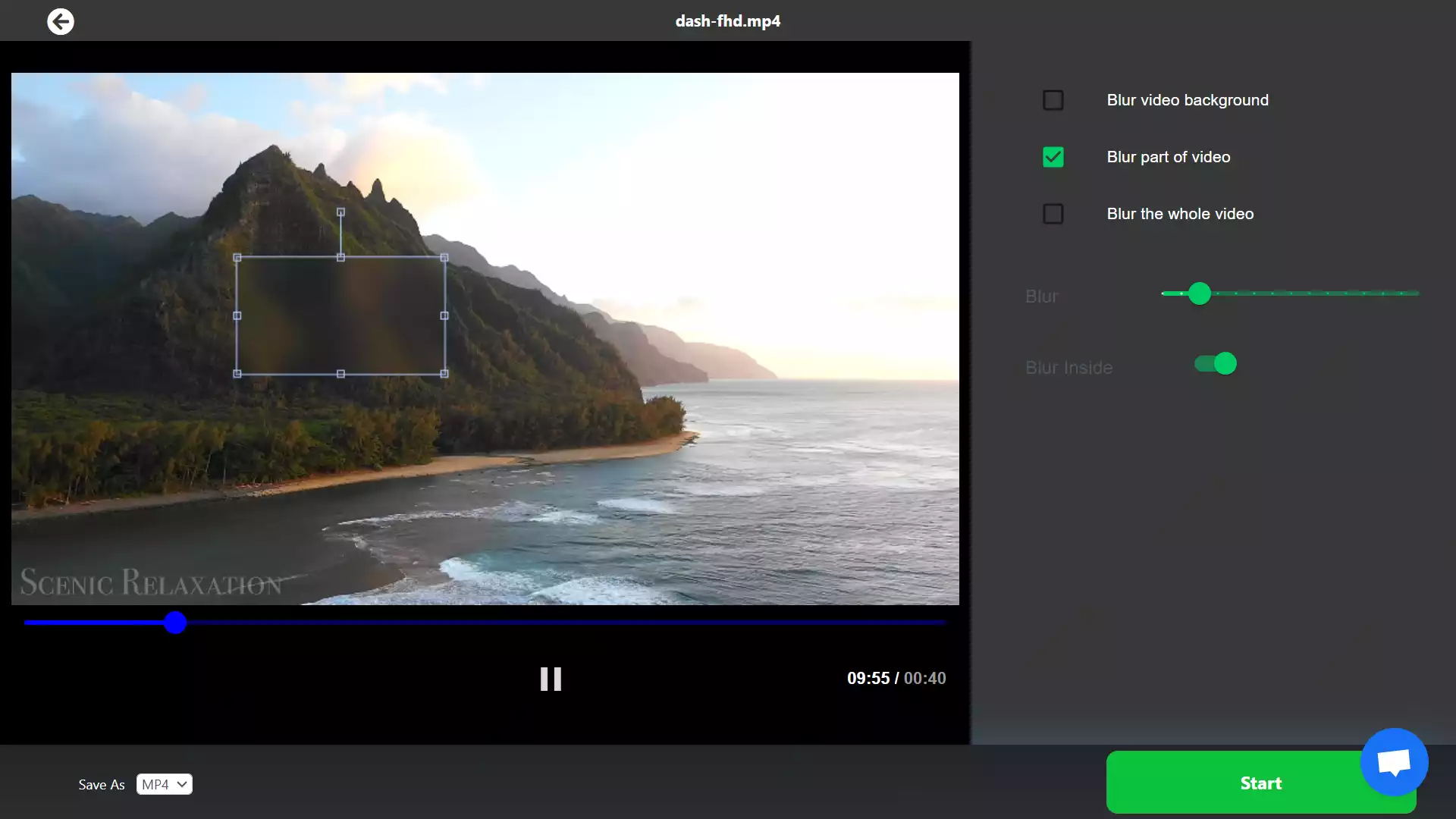The width and height of the screenshot is (1456, 819).
Task: Click the back arrow icon
Action: tap(61, 21)
